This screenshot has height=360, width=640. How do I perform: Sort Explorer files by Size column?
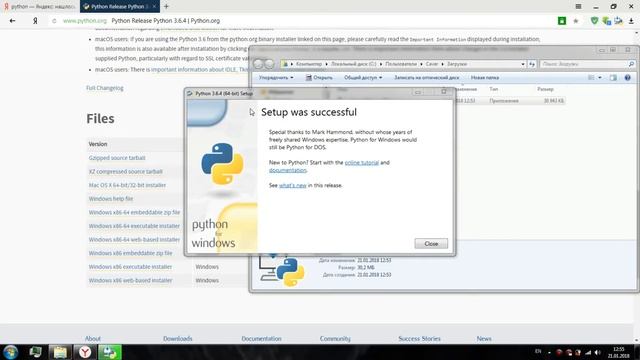(x=545, y=89)
